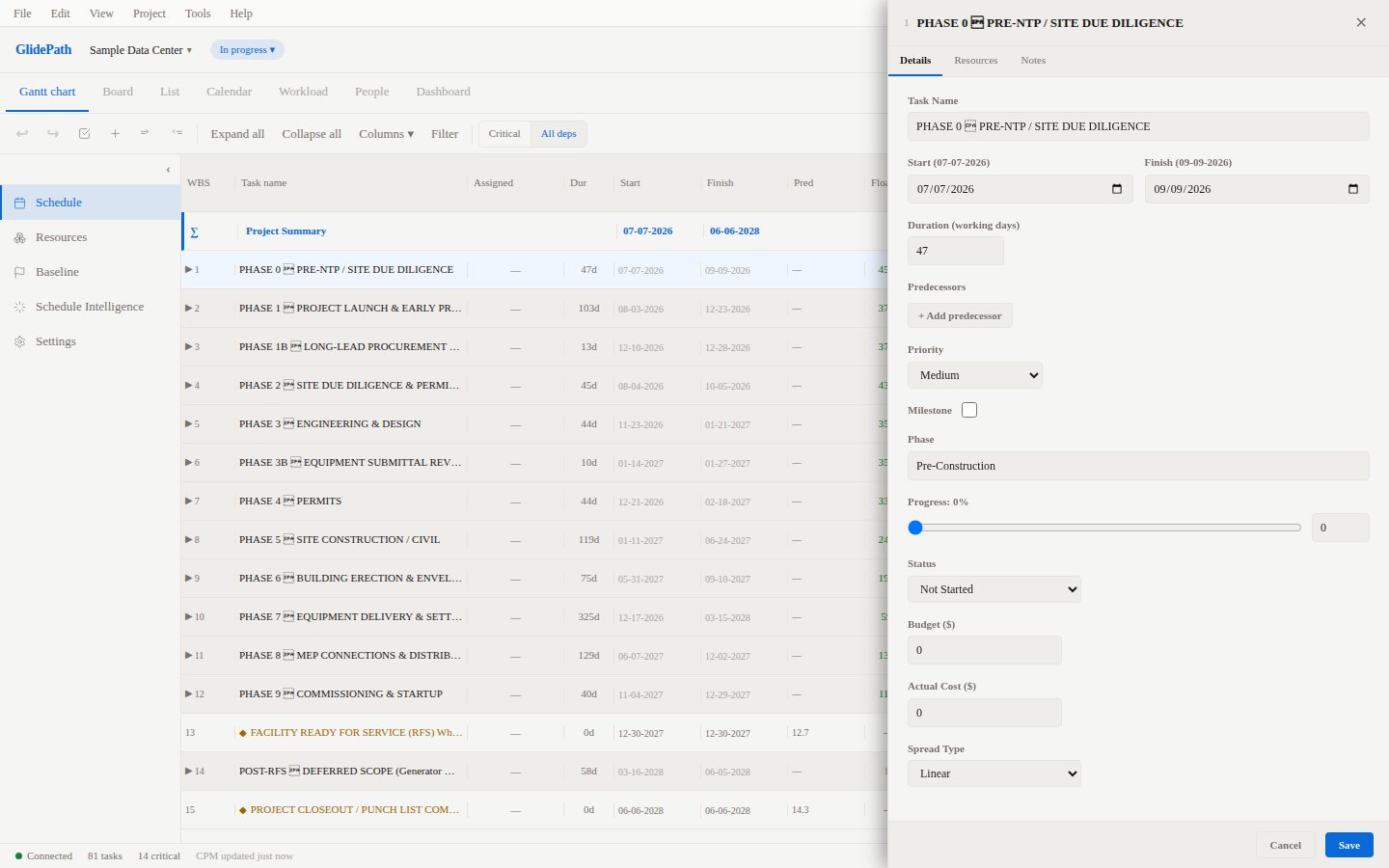Switch to the Workload tab
1389x868 pixels.
[x=303, y=92]
